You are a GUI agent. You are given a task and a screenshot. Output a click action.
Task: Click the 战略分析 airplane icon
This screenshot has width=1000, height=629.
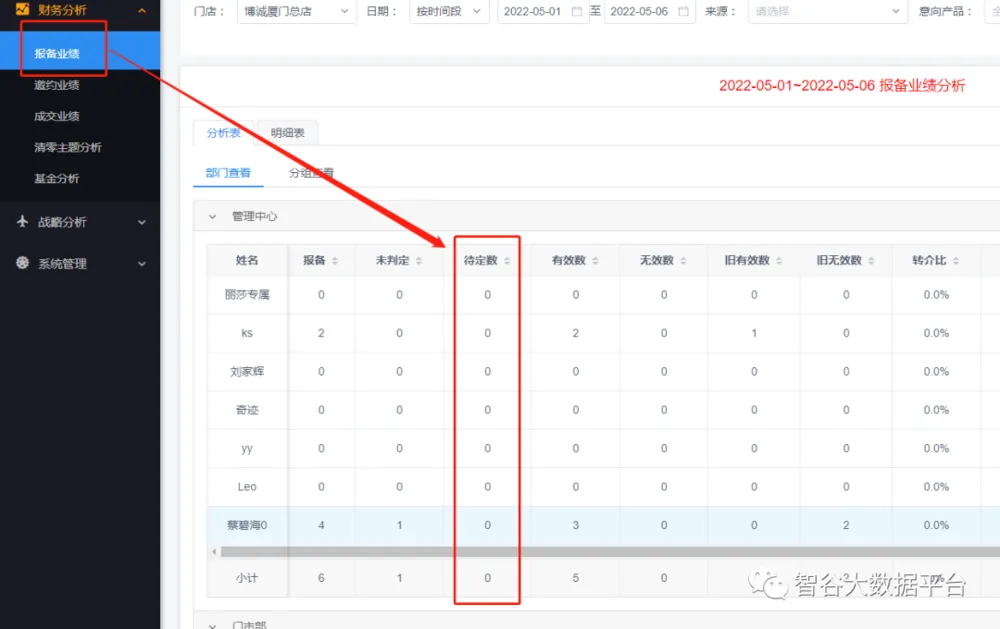22,222
